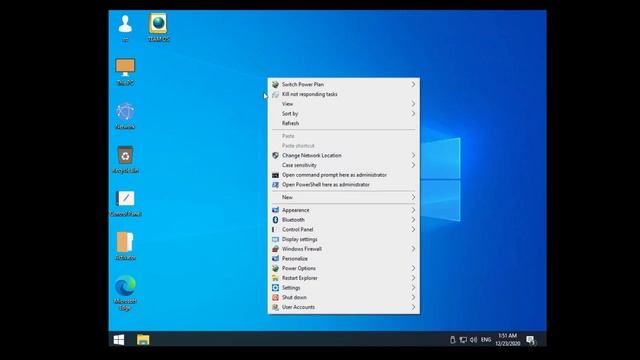This screenshot has height=360, width=640.
Task: Click the Settings gear icon in menu
Action: click(x=276, y=288)
